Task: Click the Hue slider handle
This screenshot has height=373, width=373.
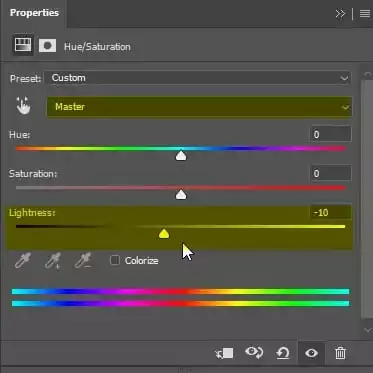Action: click(181, 155)
